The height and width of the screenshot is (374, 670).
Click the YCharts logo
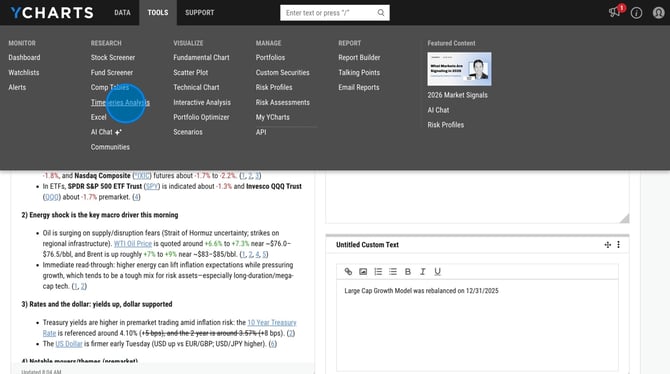coord(52,13)
